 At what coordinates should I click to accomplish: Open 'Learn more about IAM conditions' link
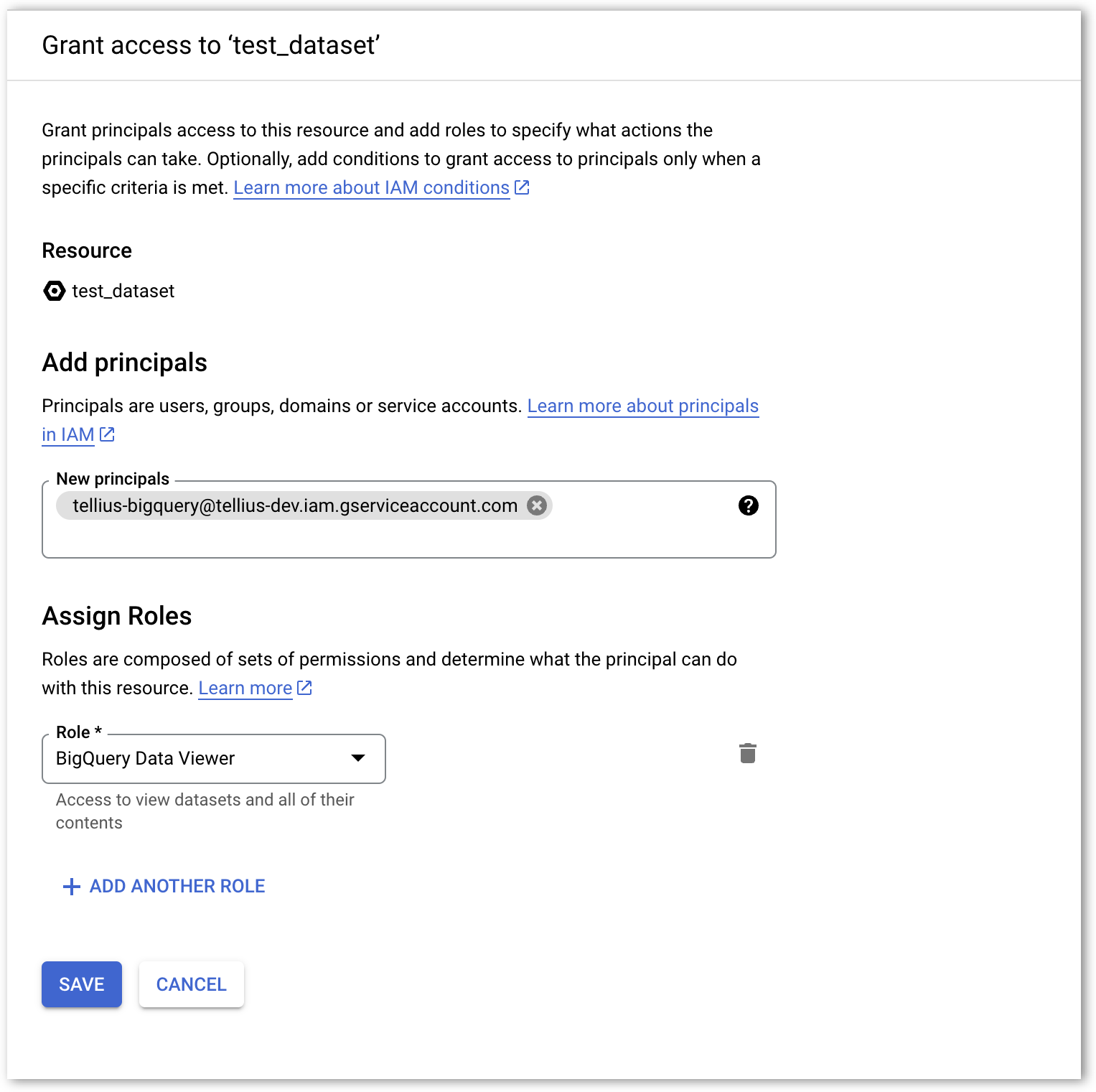371,187
